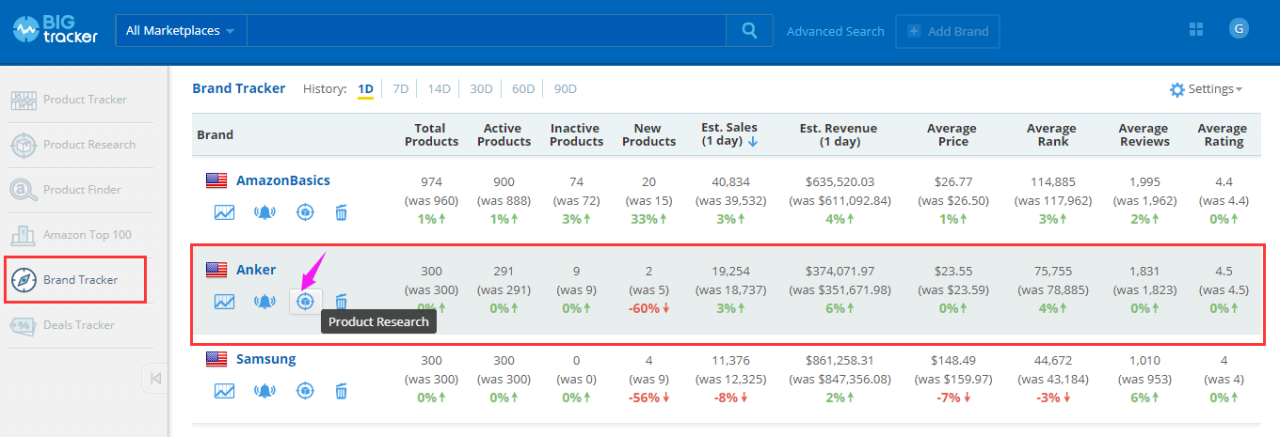Screen dimensions: 1280x437
Task: Click the search magnifier button
Action: point(750,31)
